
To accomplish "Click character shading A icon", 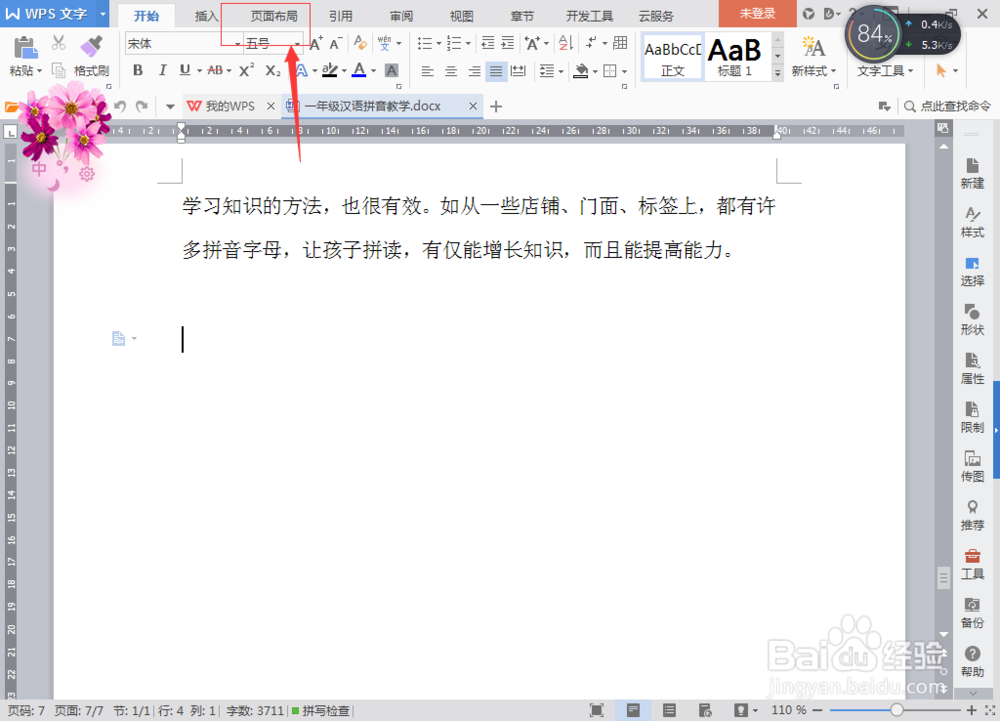I will point(392,71).
